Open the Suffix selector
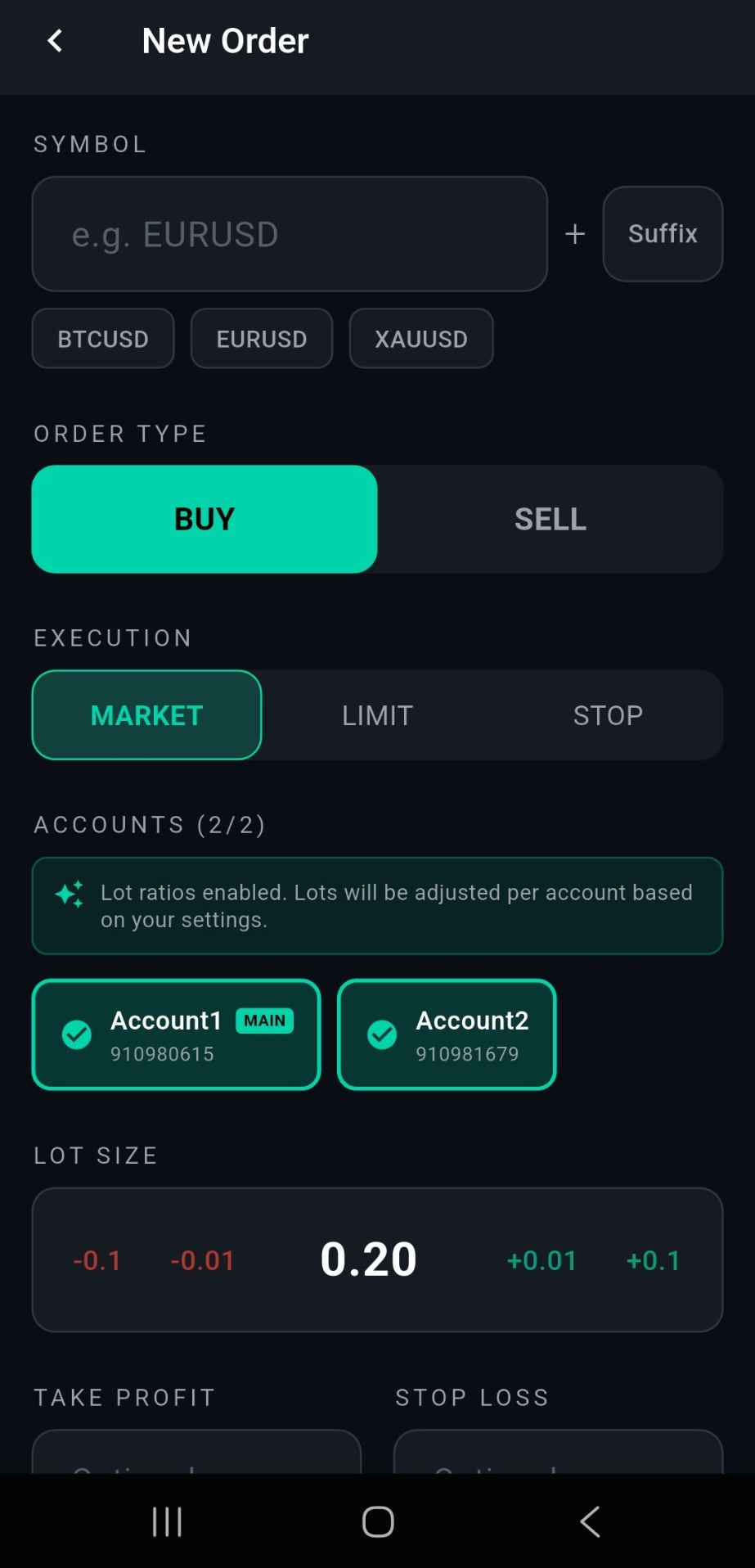The width and height of the screenshot is (755, 1568). click(x=662, y=234)
